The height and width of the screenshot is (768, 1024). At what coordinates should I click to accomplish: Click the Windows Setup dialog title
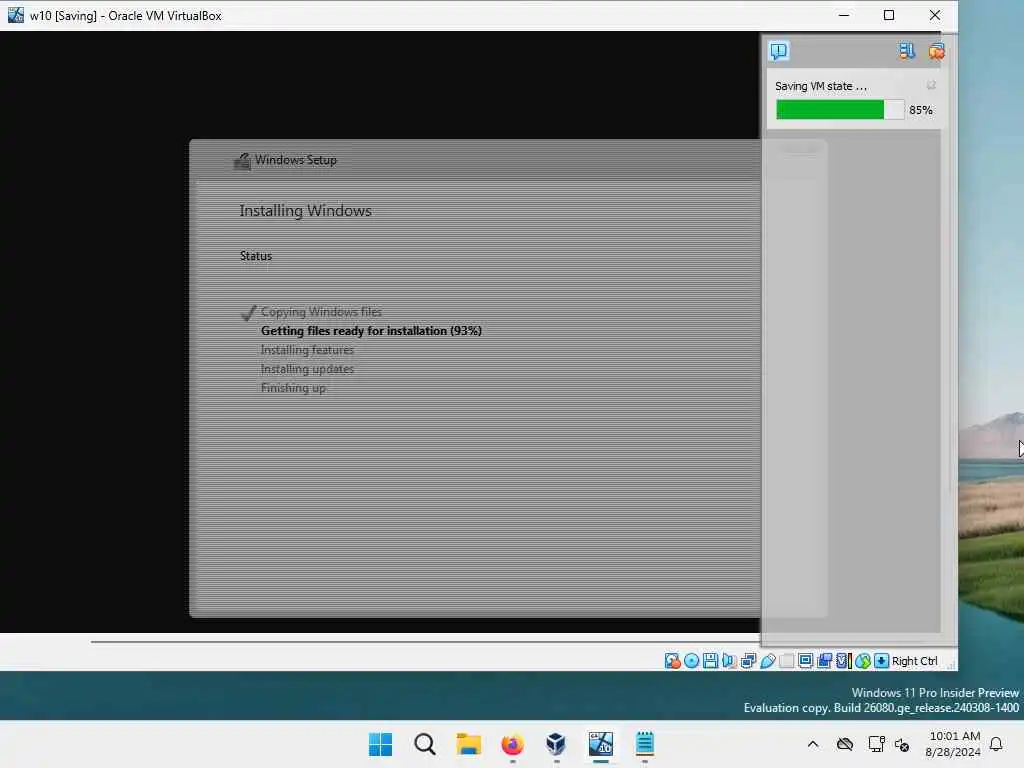point(296,160)
